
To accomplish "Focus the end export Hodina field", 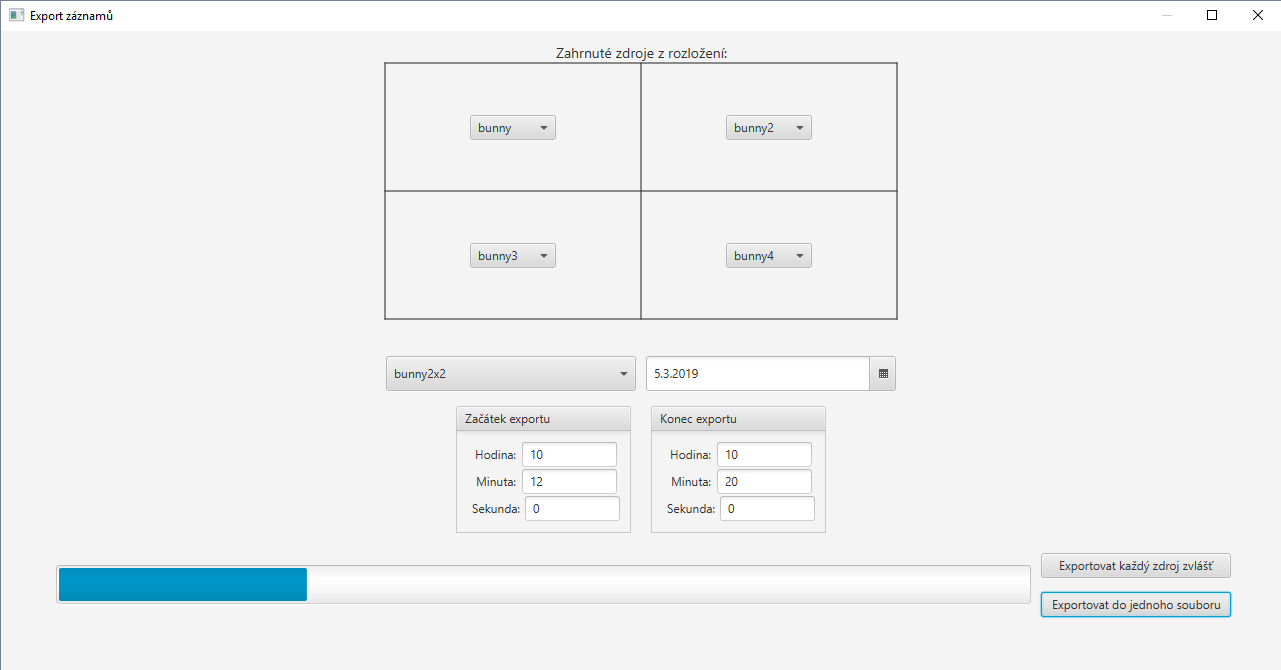I will pyautogui.click(x=764, y=455).
